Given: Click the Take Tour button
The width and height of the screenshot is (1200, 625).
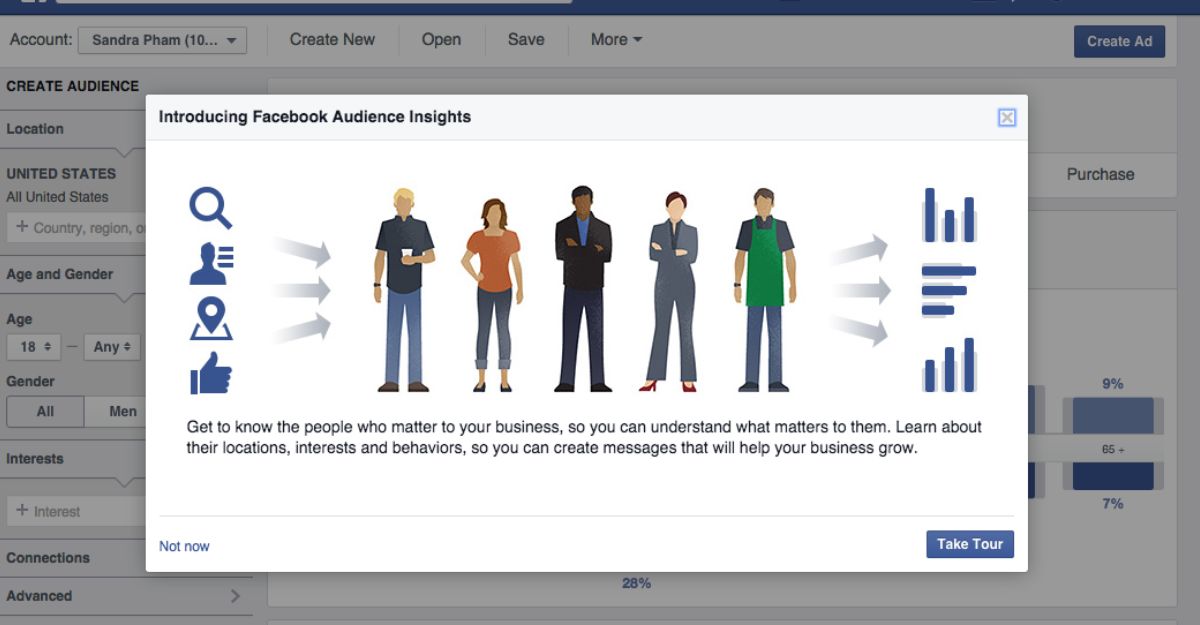Looking at the screenshot, I should click(x=970, y=544).
